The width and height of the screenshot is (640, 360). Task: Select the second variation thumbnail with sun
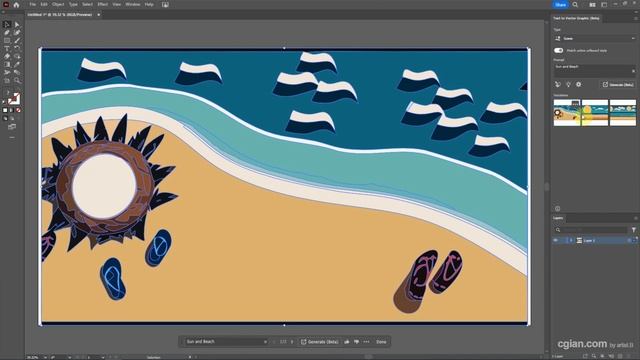[x=595, y=112]
